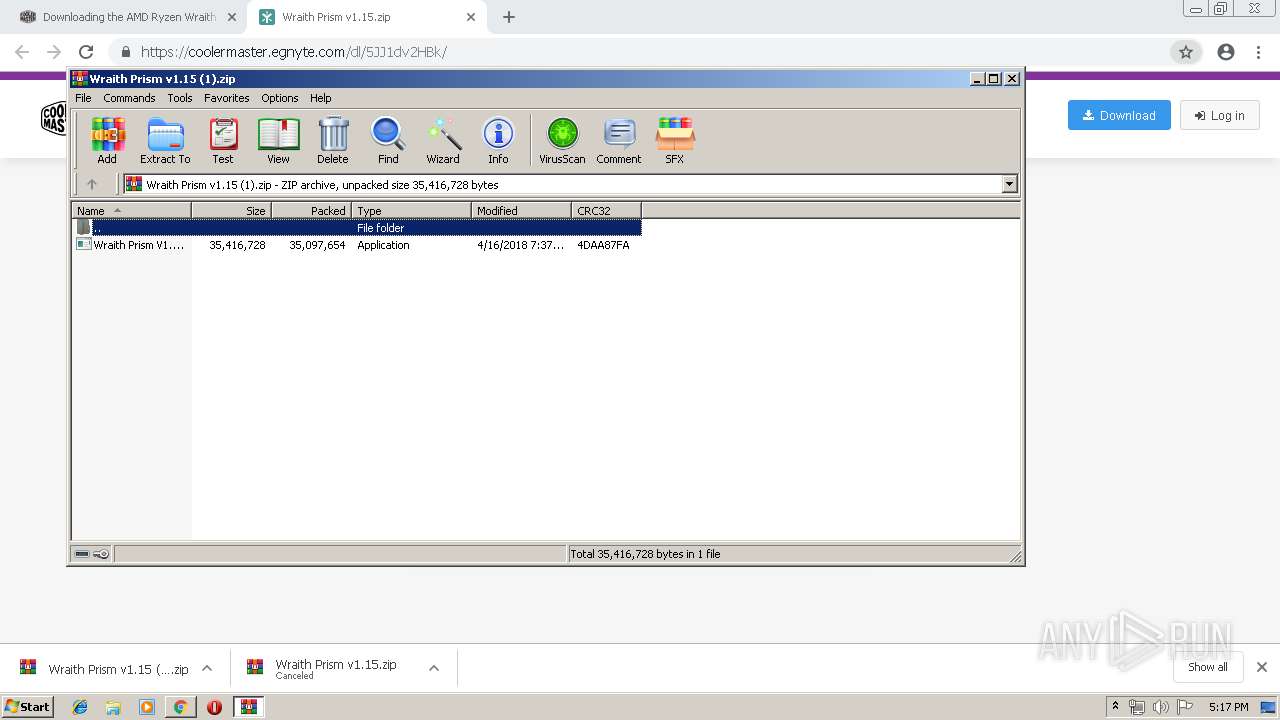Open the Options menu

point(280,98)
